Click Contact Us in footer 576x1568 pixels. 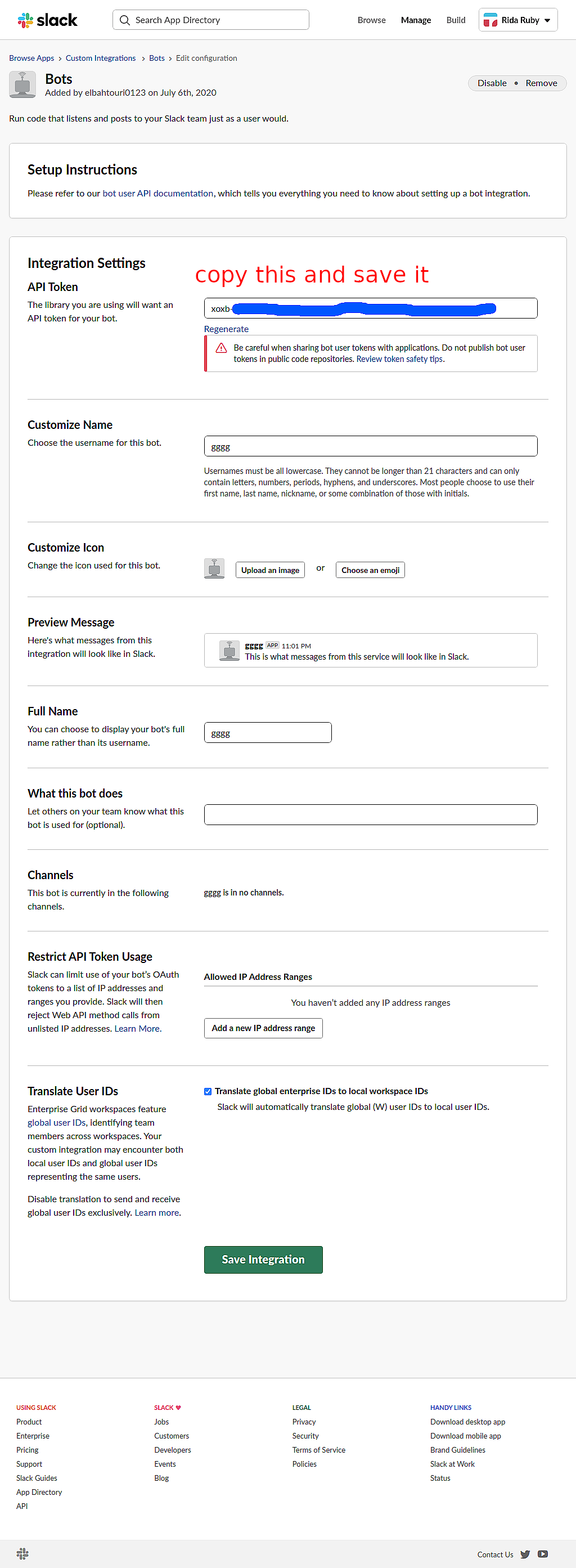(x=495, y=1554)
